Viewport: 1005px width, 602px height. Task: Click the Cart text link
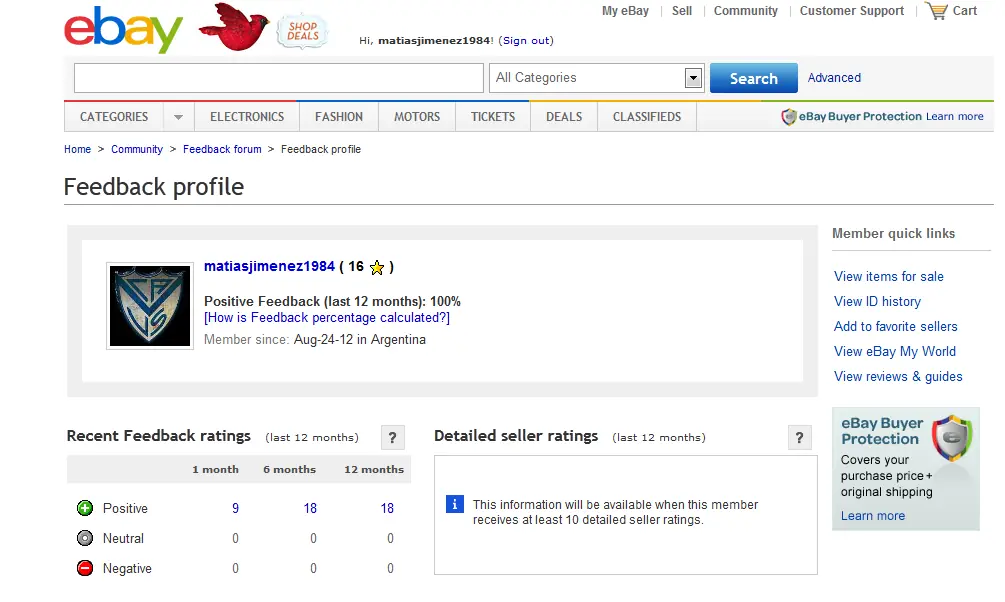(965, 11)
